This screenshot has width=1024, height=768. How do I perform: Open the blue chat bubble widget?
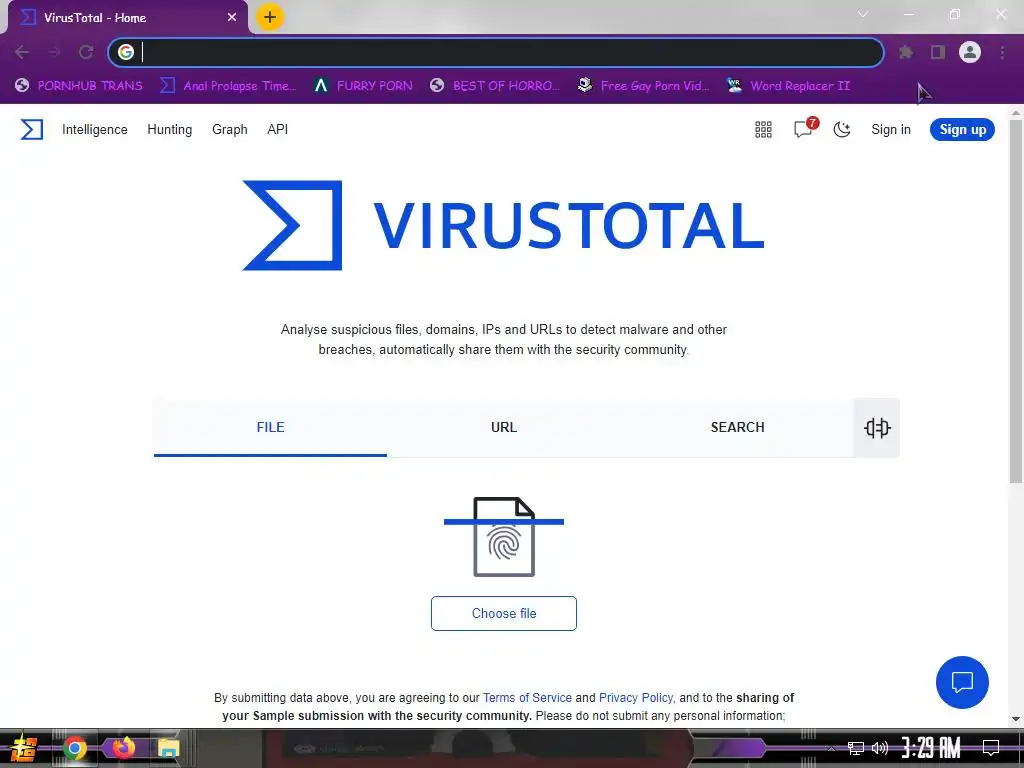click(962, 682)
